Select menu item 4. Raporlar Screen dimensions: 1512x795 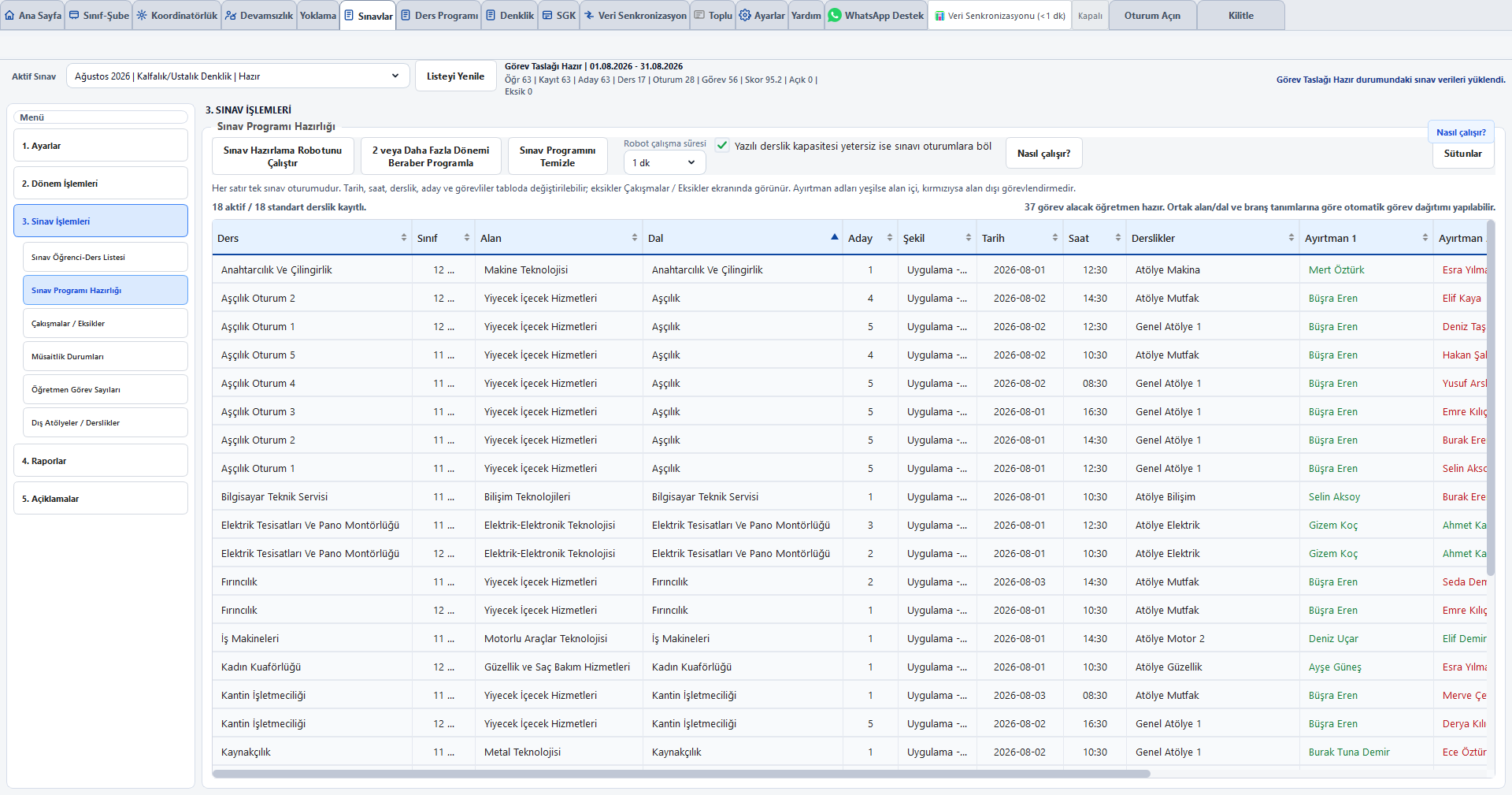(101, 461)
